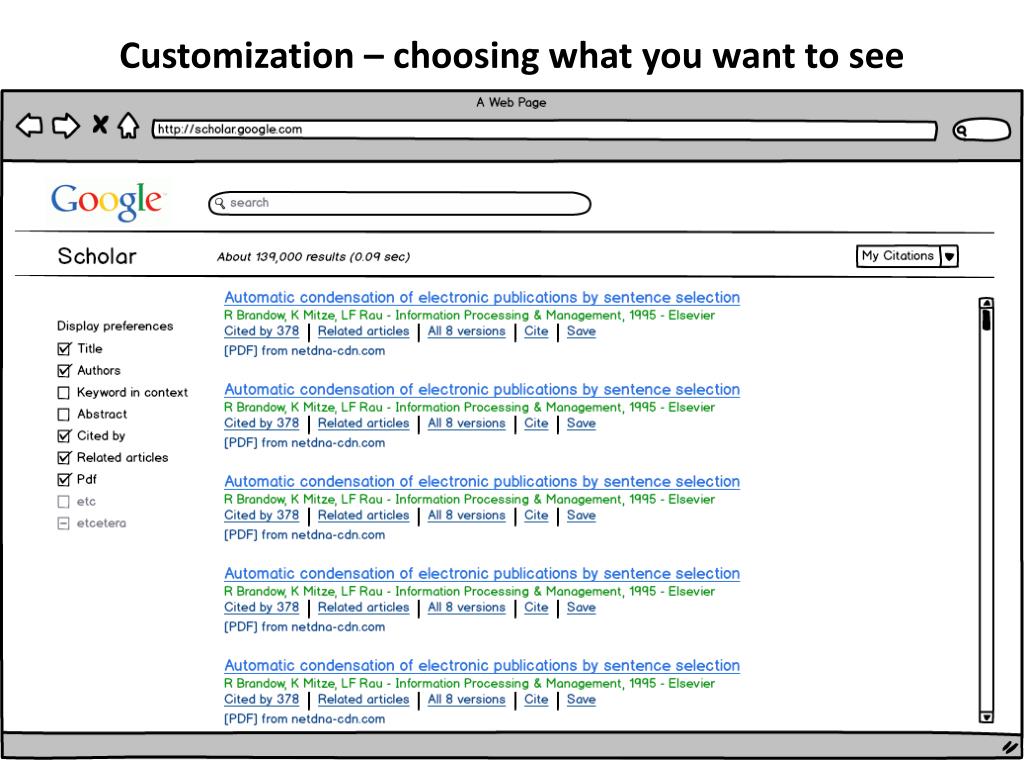Toggle the Cited by checkbox
The height and width of the screenshot is (768, 1024).
[63, 436]
